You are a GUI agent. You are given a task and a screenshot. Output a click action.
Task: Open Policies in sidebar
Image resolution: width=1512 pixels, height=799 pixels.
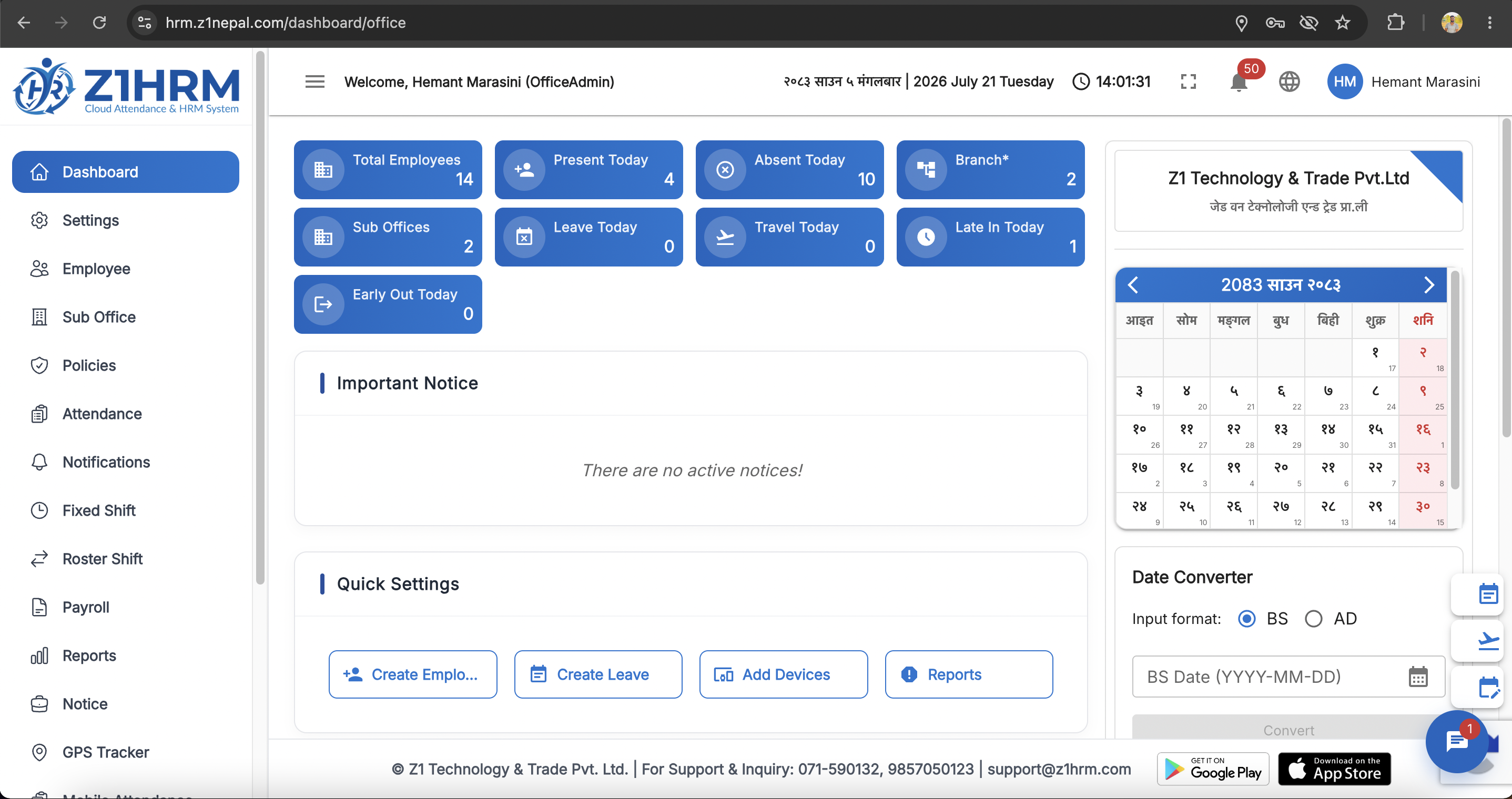tap(126, 365)
